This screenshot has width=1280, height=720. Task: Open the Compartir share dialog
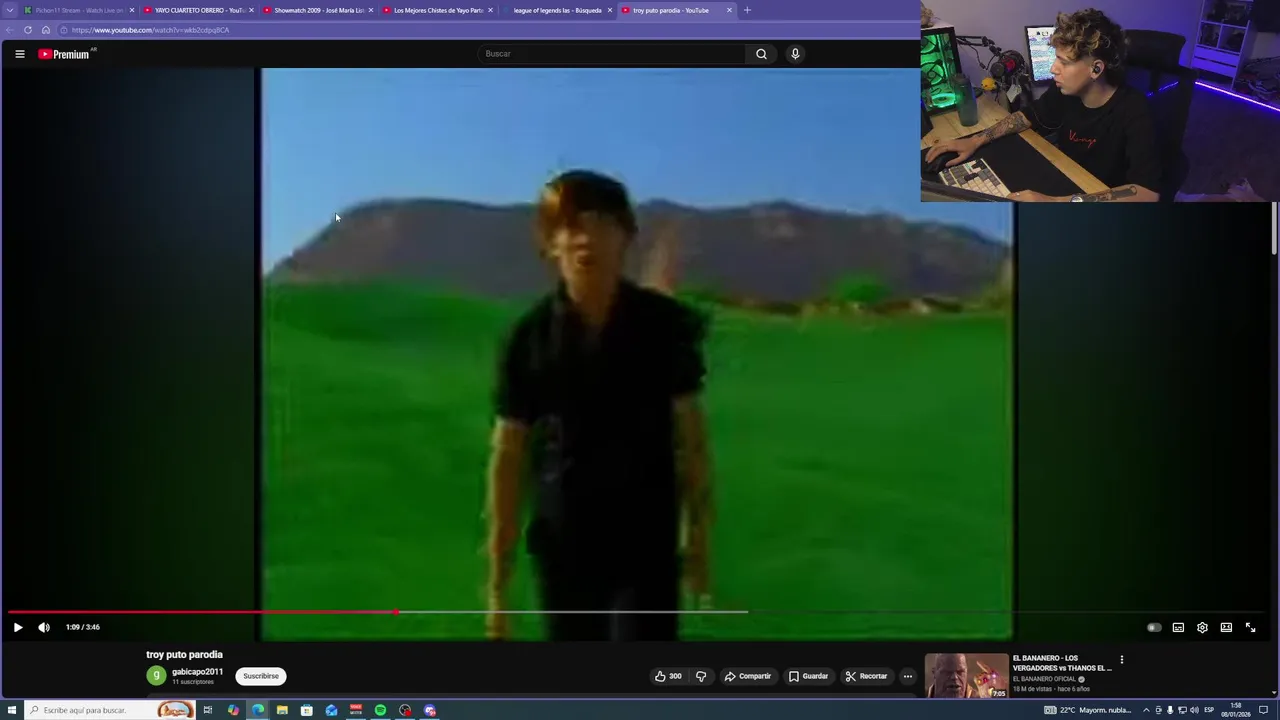click(748, 676)
